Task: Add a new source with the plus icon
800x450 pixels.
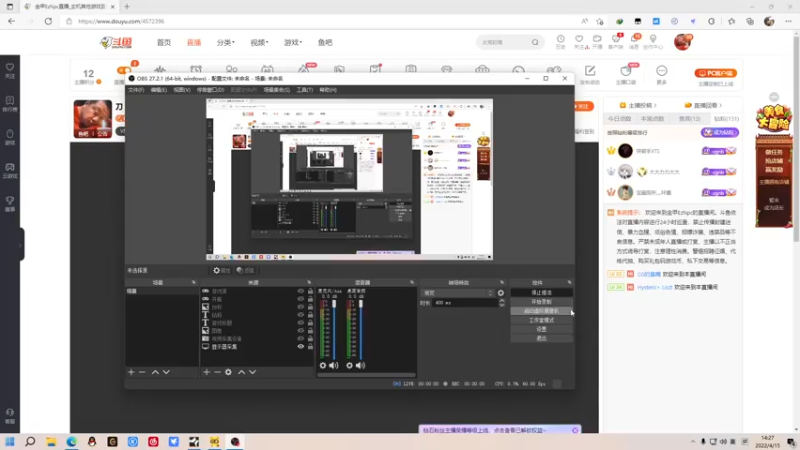Action: (x=206, y=372)
